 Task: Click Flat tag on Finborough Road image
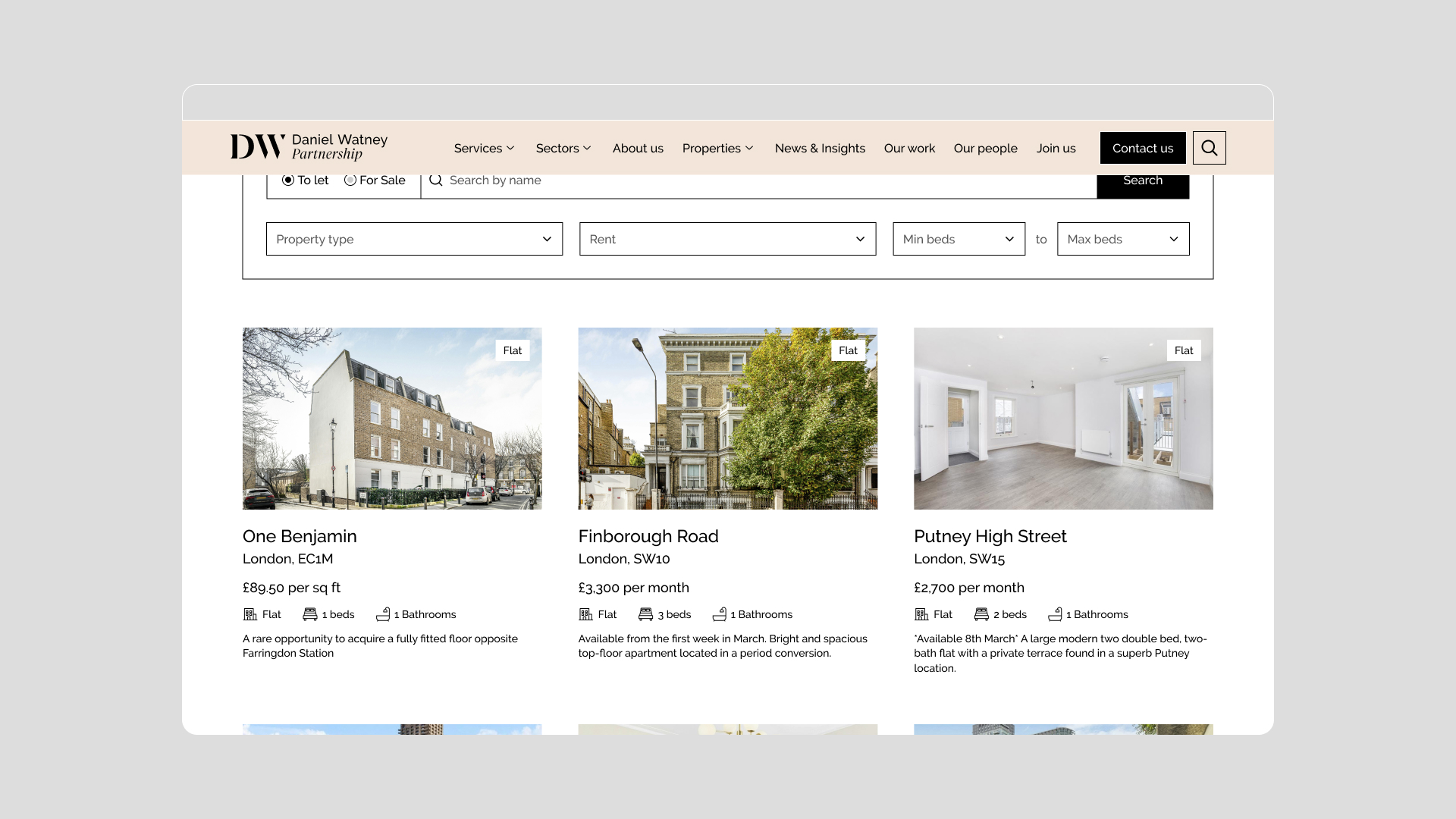[848, 350]
